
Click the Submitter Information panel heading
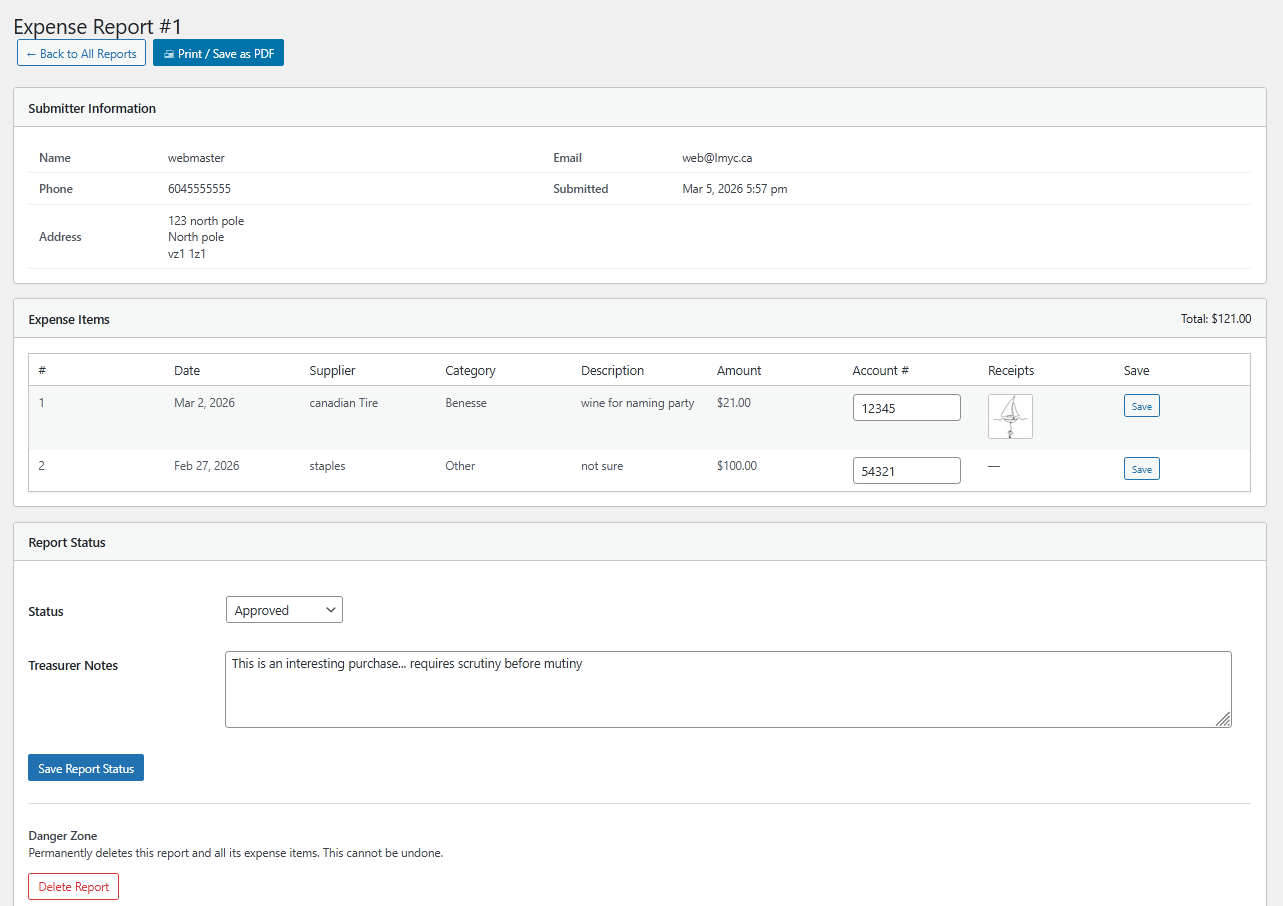[x=92, y=108]
